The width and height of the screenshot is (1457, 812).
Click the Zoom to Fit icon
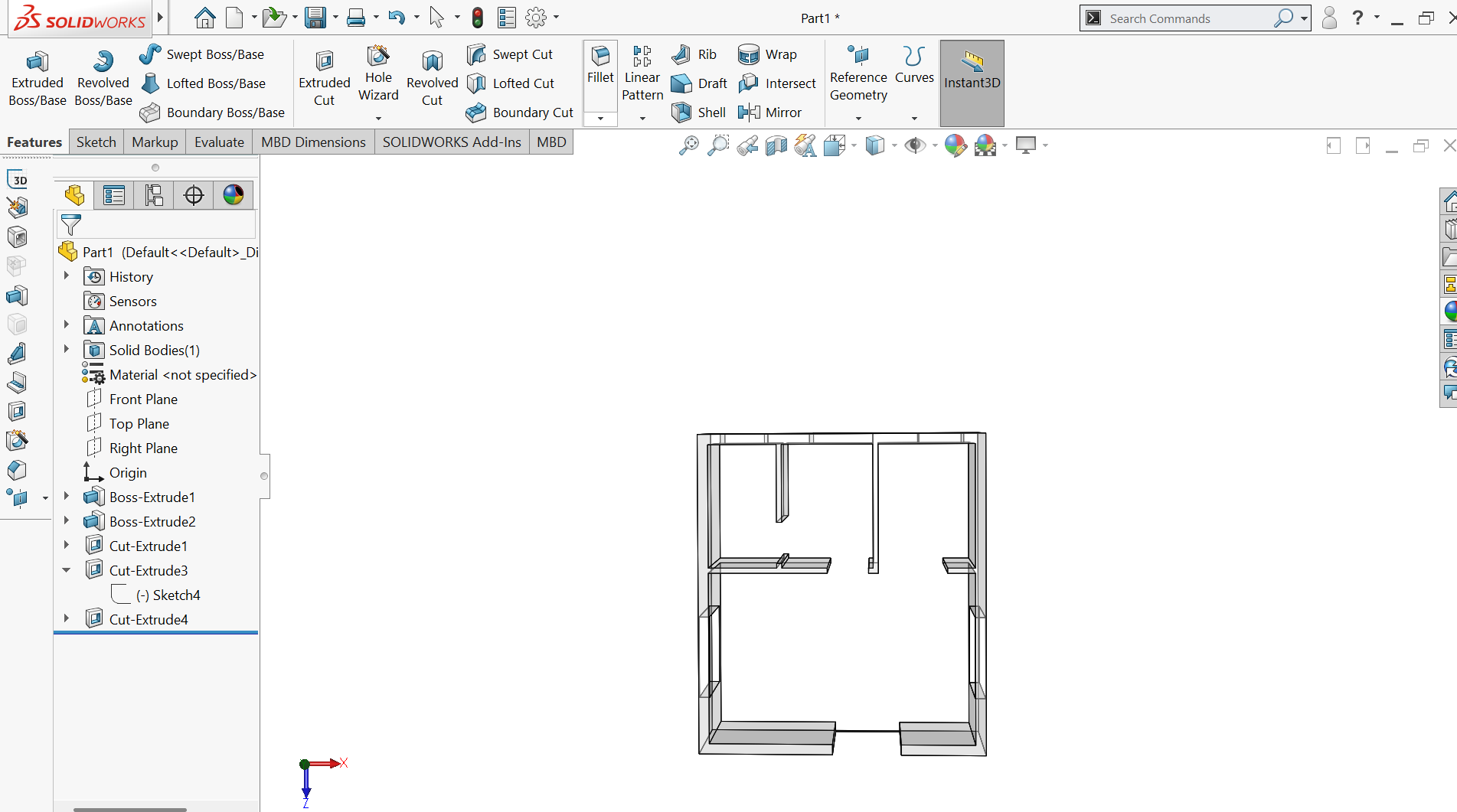click(688, 145)
